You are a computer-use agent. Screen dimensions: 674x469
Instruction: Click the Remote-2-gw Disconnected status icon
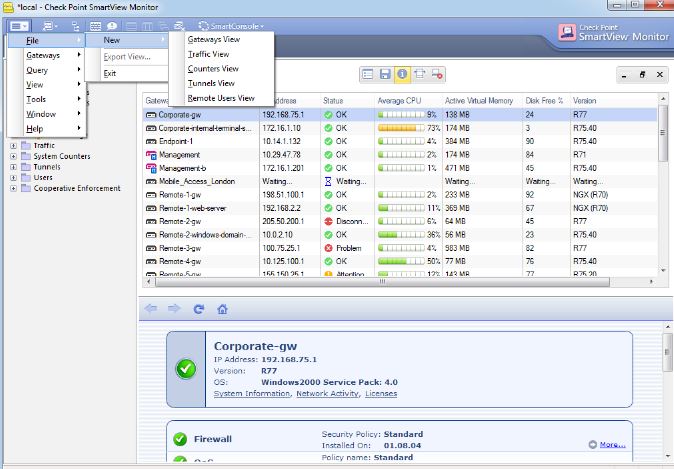(x=328, y=221)
